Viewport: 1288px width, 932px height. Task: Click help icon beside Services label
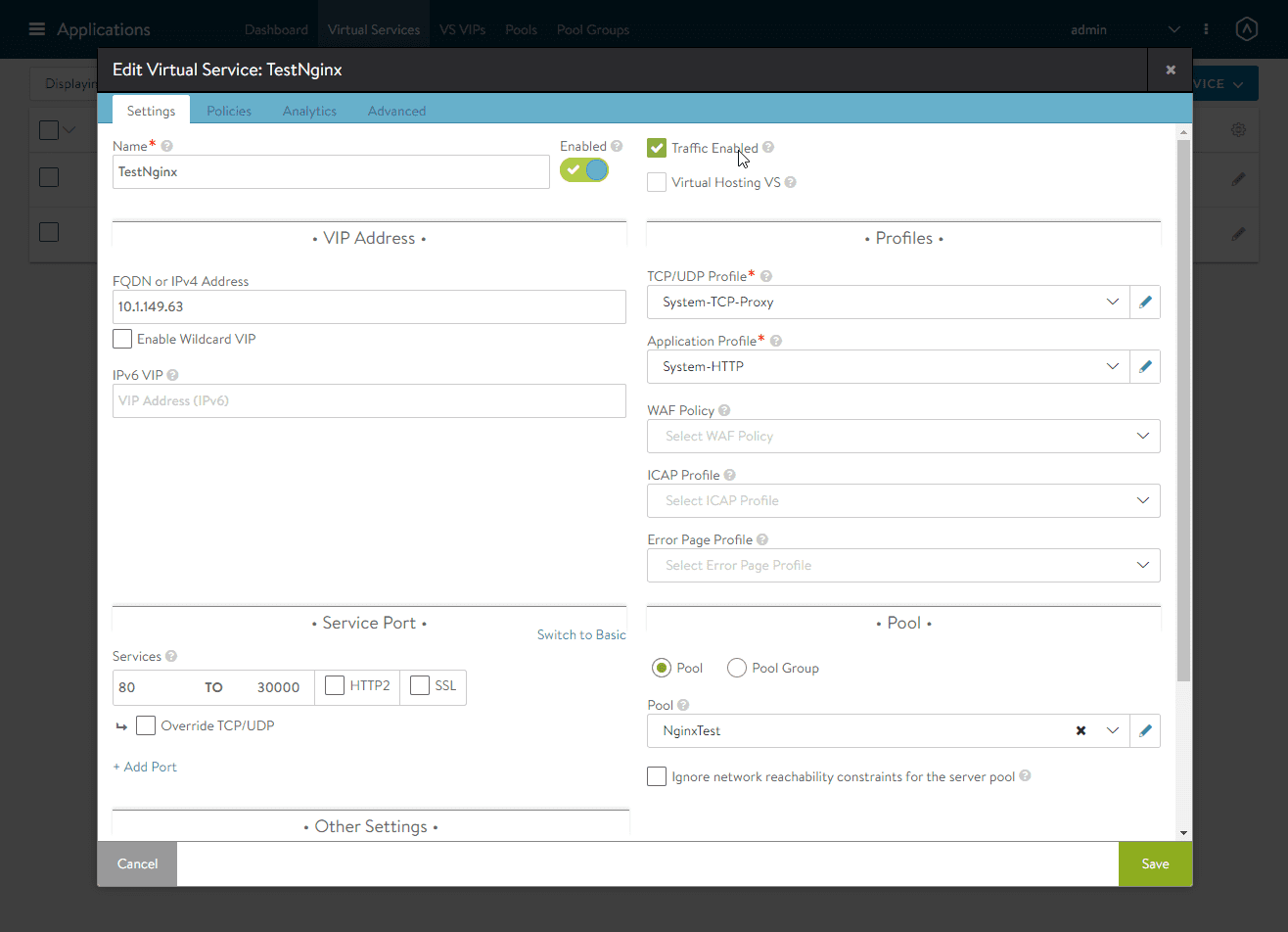click(171, 656)
